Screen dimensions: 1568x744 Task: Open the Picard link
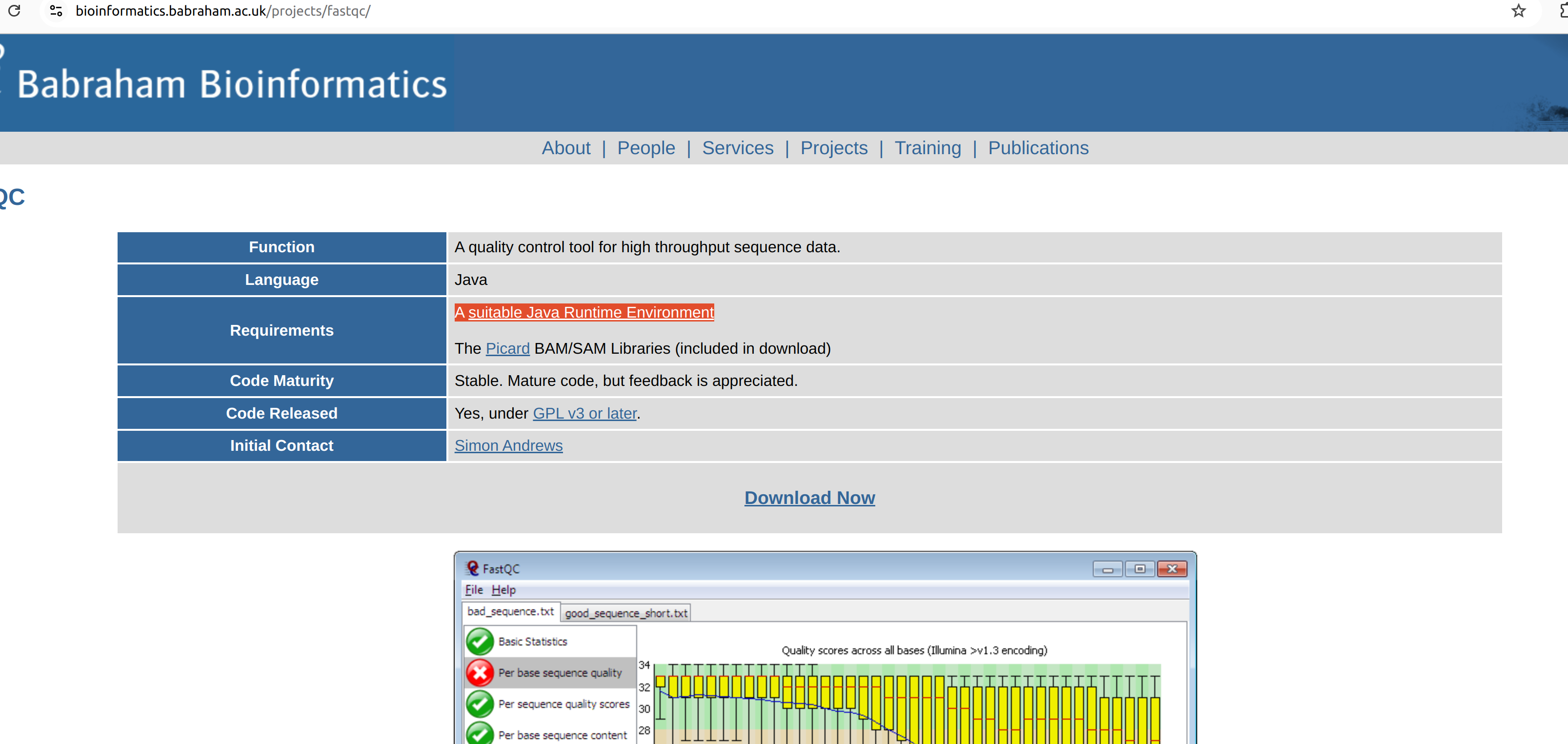pyautogui.click(x=507, y=348)
